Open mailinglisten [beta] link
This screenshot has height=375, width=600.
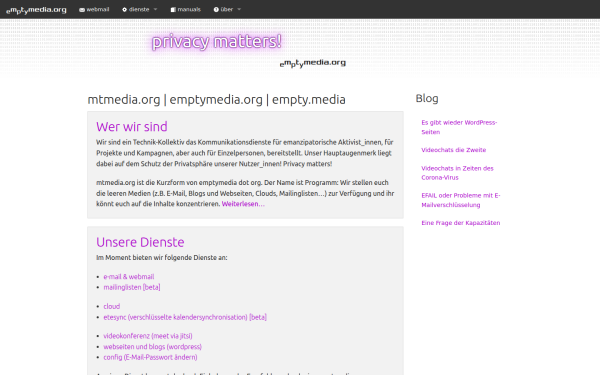(132, 287)
